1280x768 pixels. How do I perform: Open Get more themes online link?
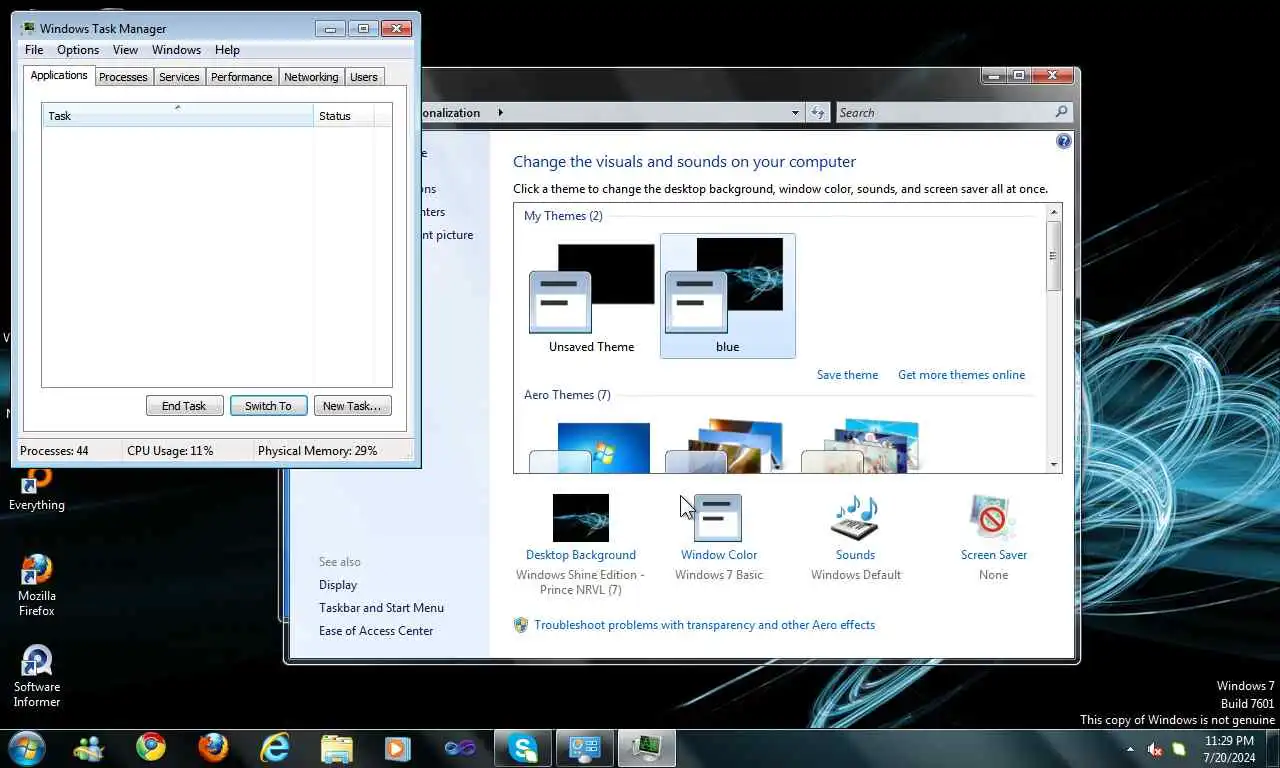point(961,375)
